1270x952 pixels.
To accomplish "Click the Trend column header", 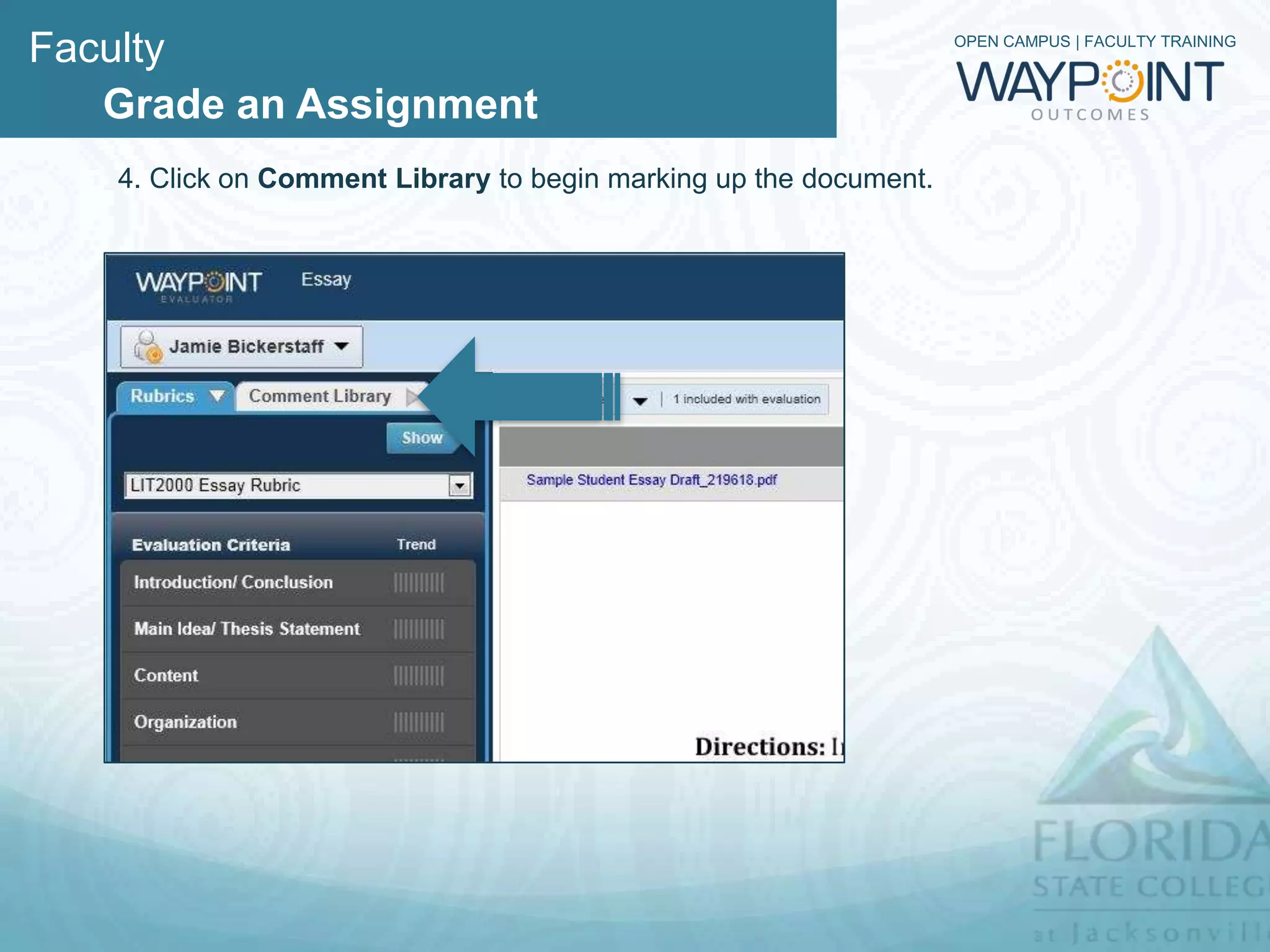I will pos(416,544).
